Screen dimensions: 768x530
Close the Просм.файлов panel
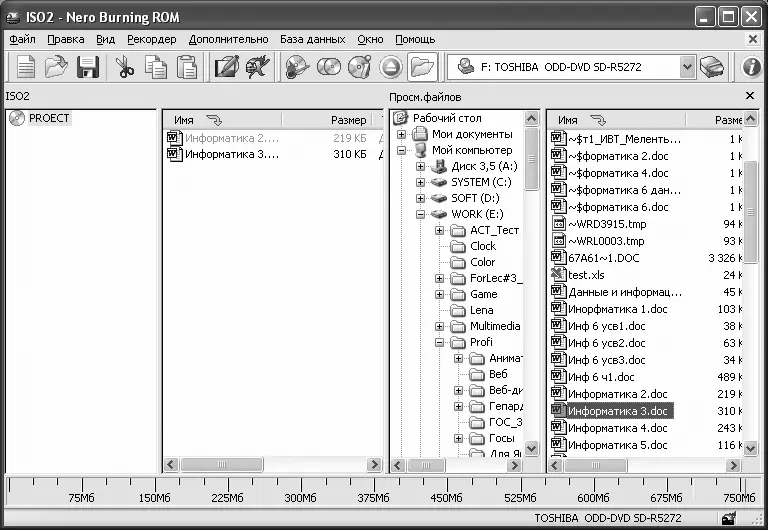tap(750, 96)
